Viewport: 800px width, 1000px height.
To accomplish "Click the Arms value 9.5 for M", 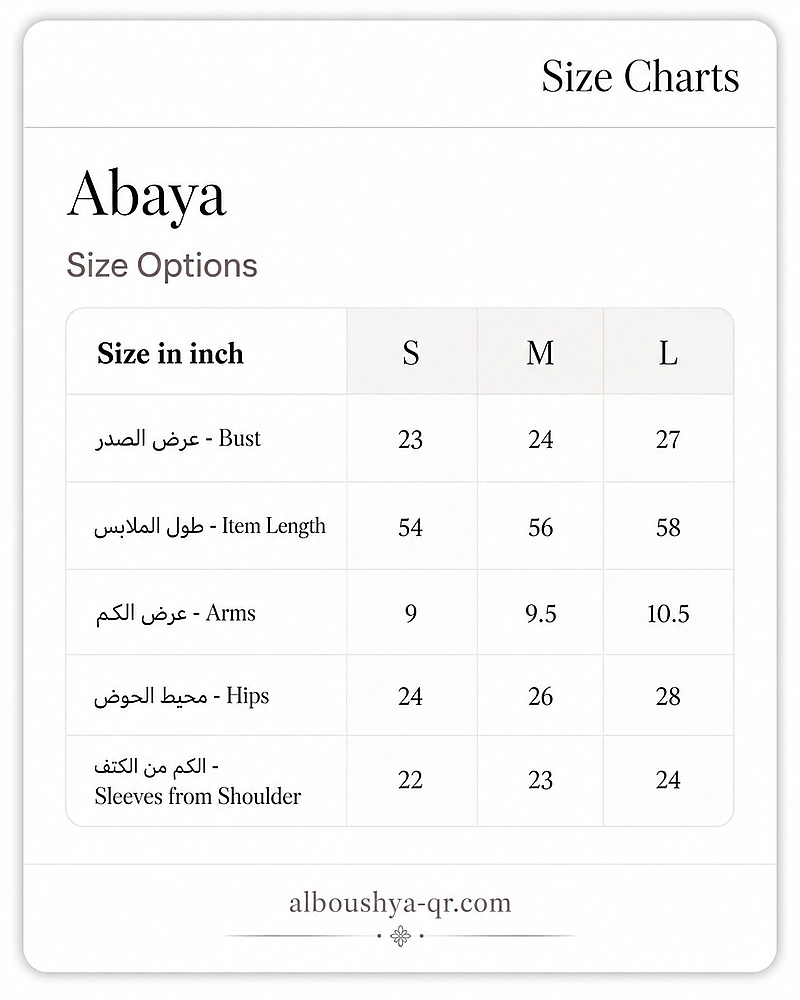I will (x=540, y=614).
